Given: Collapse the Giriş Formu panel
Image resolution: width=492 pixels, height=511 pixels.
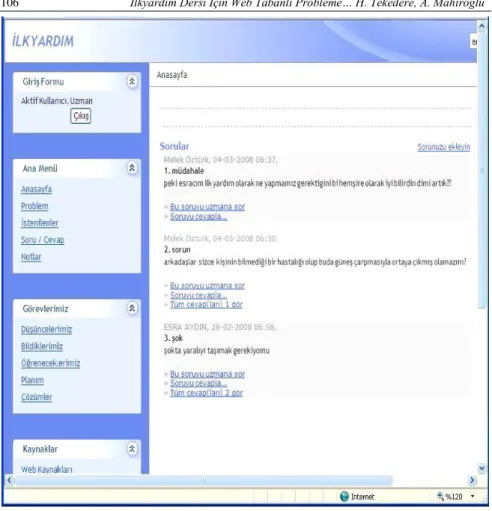Looking at the screenshot, I should 132,81.
